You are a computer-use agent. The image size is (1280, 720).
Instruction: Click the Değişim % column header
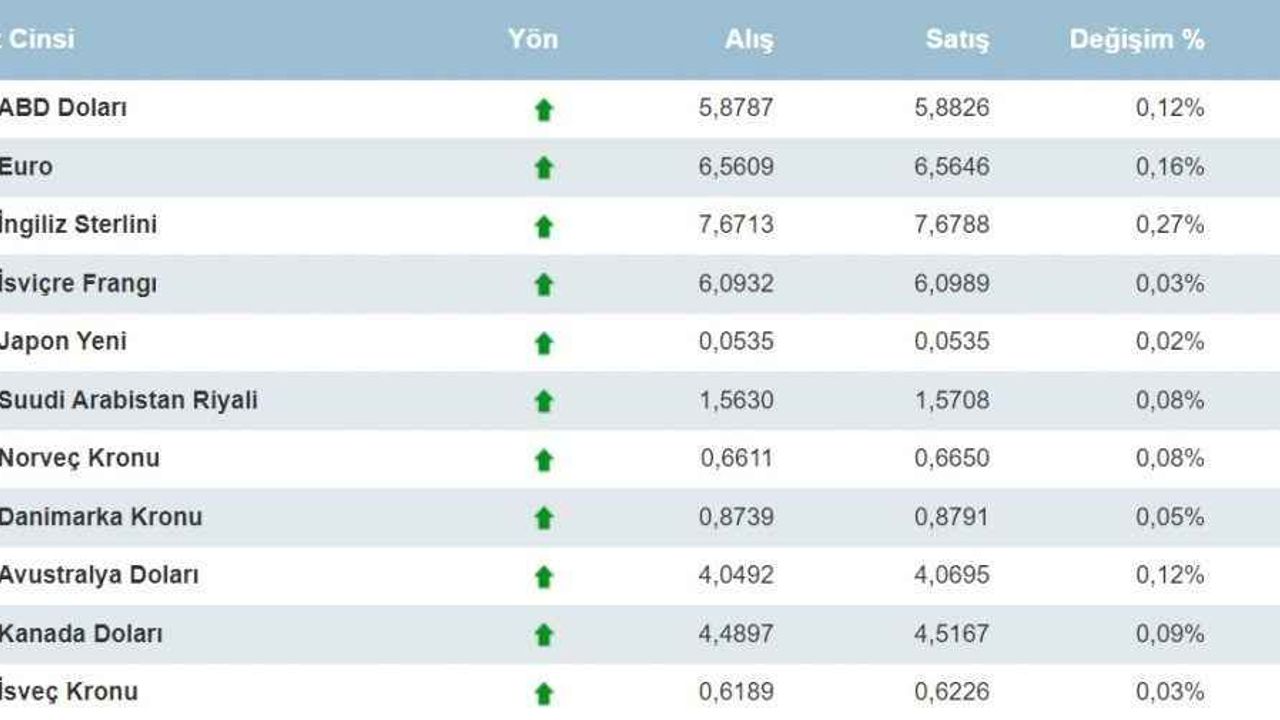click(1137, 40)
